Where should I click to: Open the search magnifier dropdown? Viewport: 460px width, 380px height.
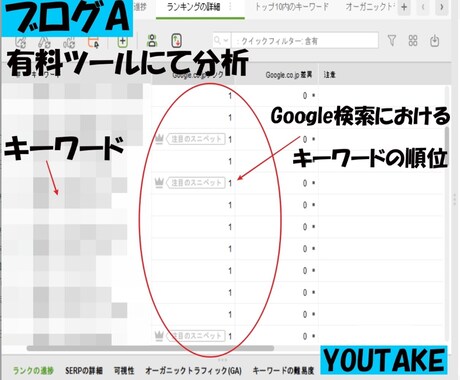221,41
